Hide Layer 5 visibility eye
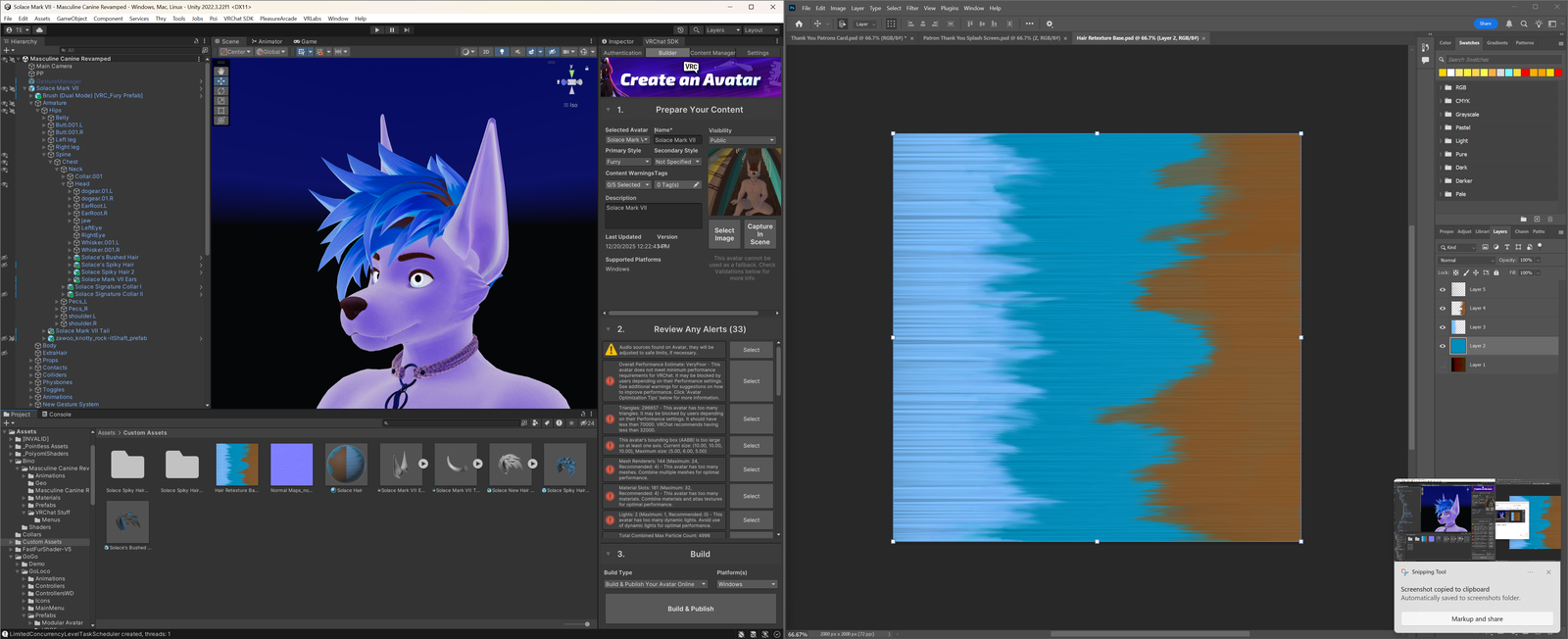The width and height of the screenshot is (1568, 639). click(1443, 290)
